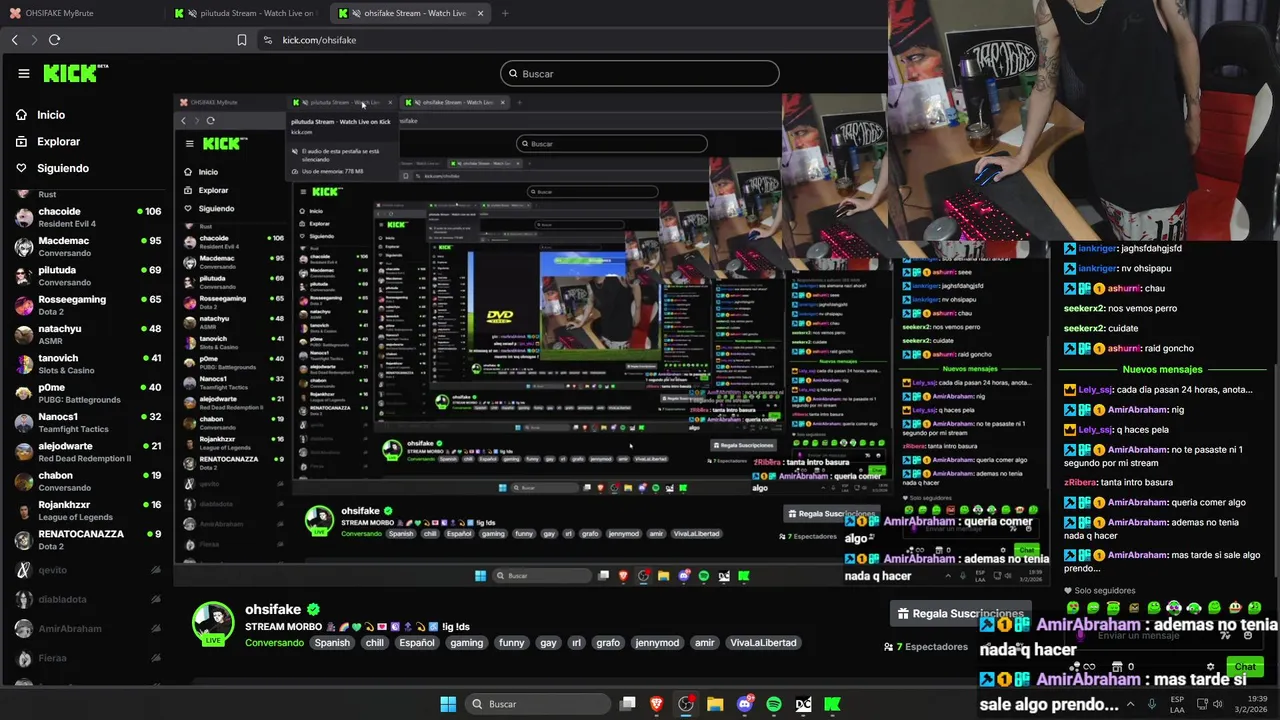Open tanovich Slots & Casino channel
Screen dimensions: 1280x720
86,364
